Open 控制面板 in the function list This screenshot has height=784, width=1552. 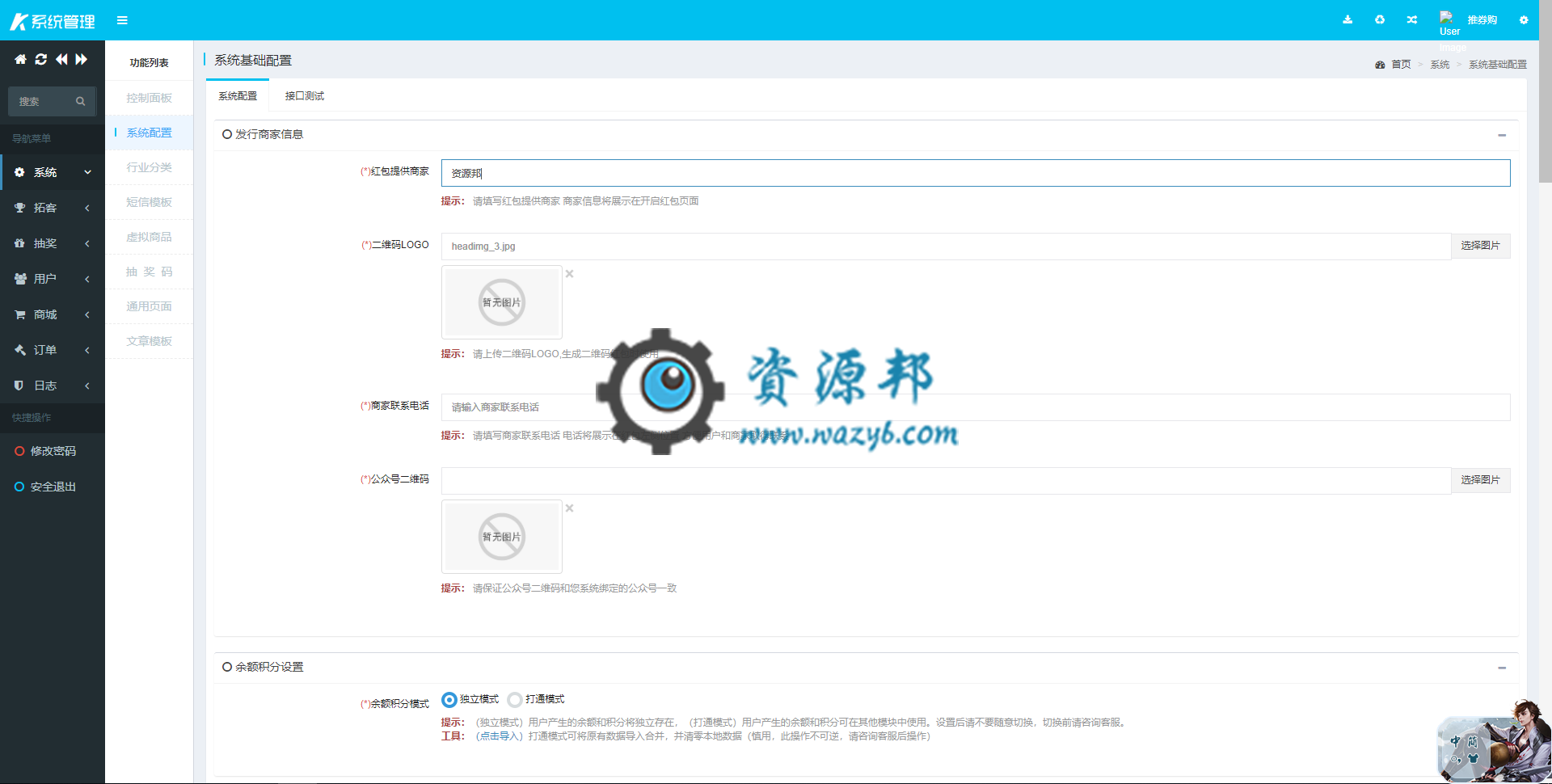(149, 98)
